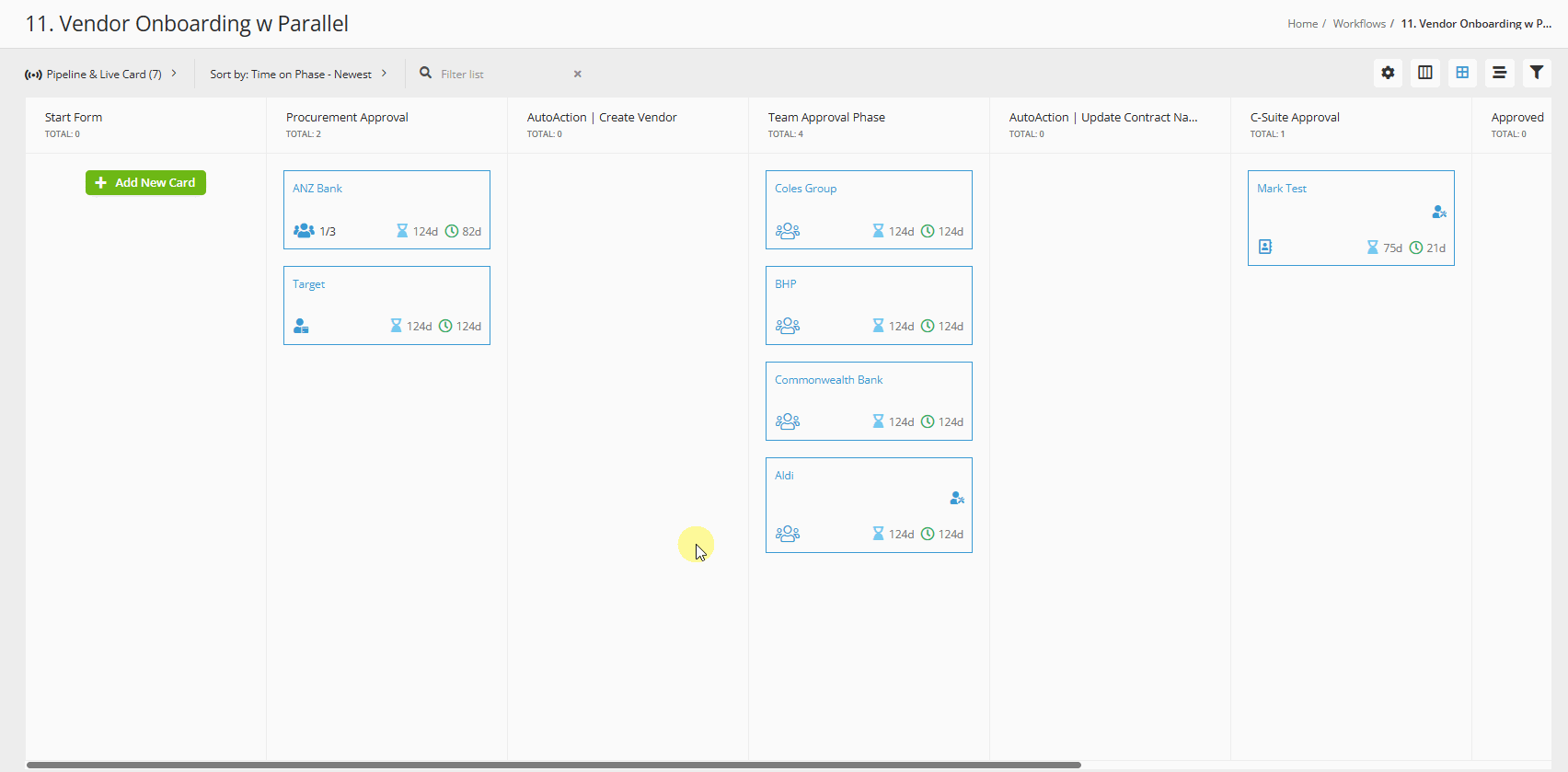Click the contact form icon on Mark Test

(x=1265, y=247)
